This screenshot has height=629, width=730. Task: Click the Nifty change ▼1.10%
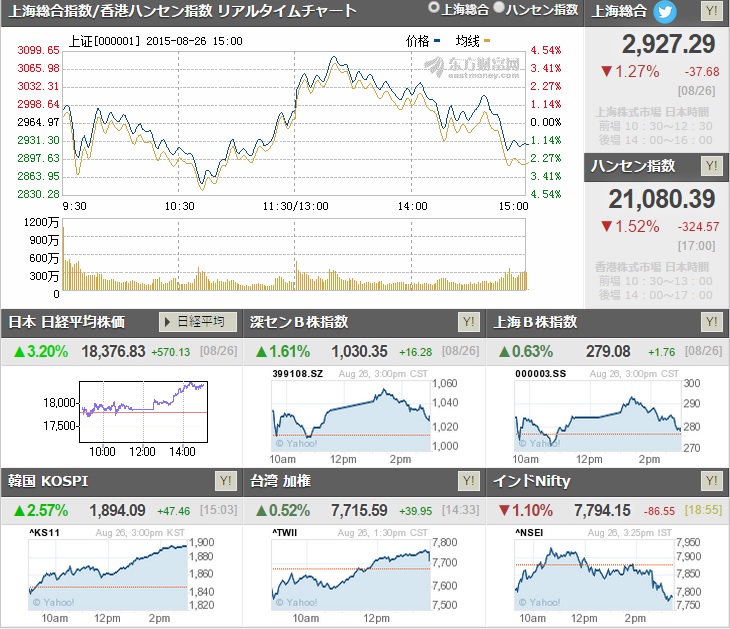point(526,511)
